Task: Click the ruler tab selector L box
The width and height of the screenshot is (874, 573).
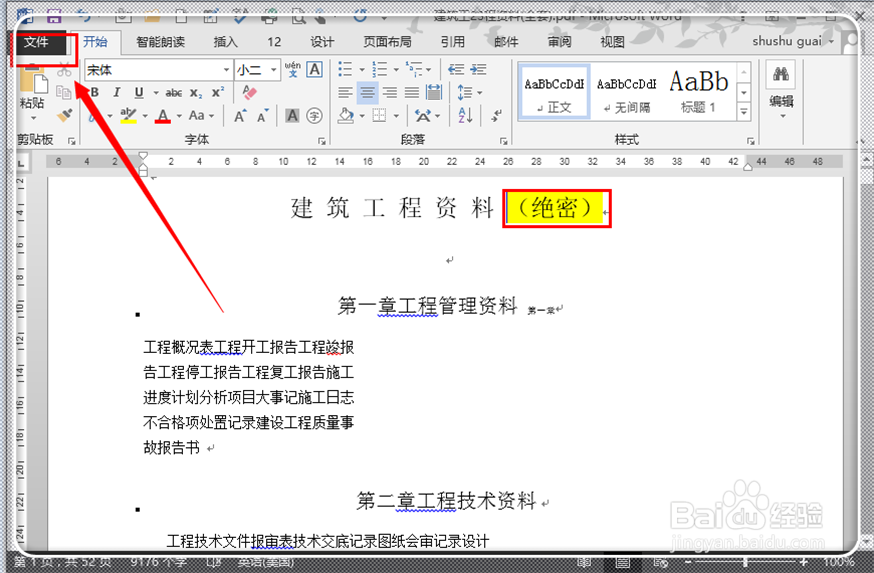Action: pyautogui.click(x=21, y=163)
